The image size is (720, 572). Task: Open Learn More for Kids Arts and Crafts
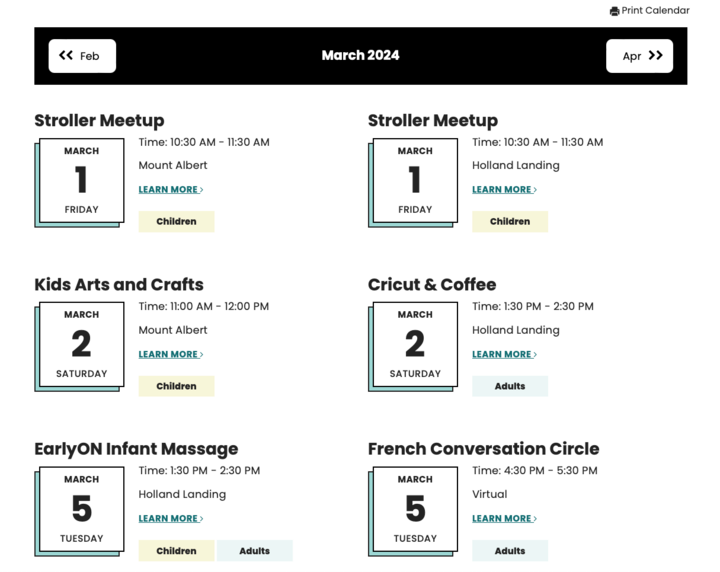pyautogui.click(x=171, y=354)
